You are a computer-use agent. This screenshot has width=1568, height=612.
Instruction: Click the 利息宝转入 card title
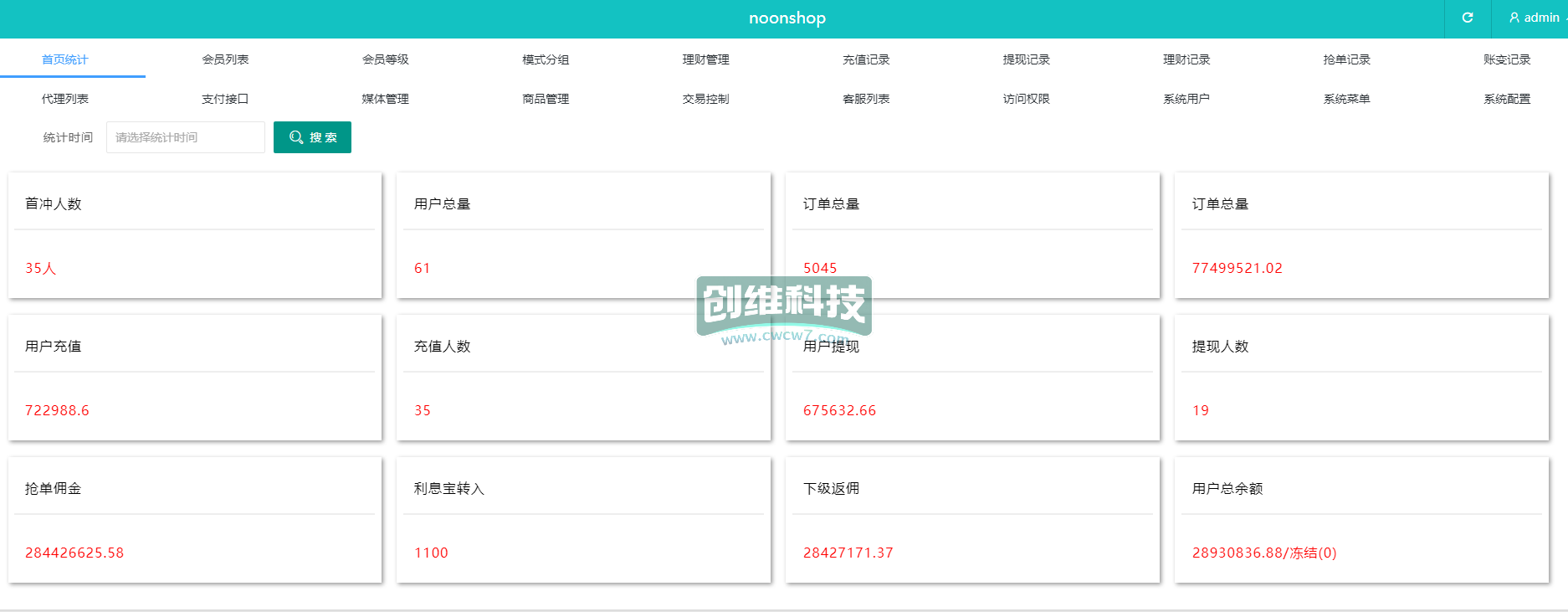click(x=449, y=489)
